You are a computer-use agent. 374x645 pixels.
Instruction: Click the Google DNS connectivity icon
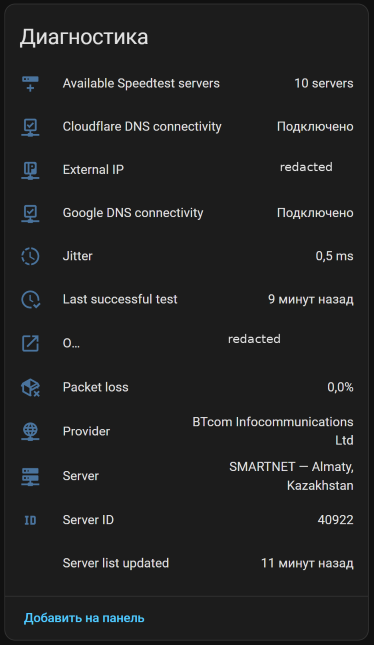click(x=30, y=213)
